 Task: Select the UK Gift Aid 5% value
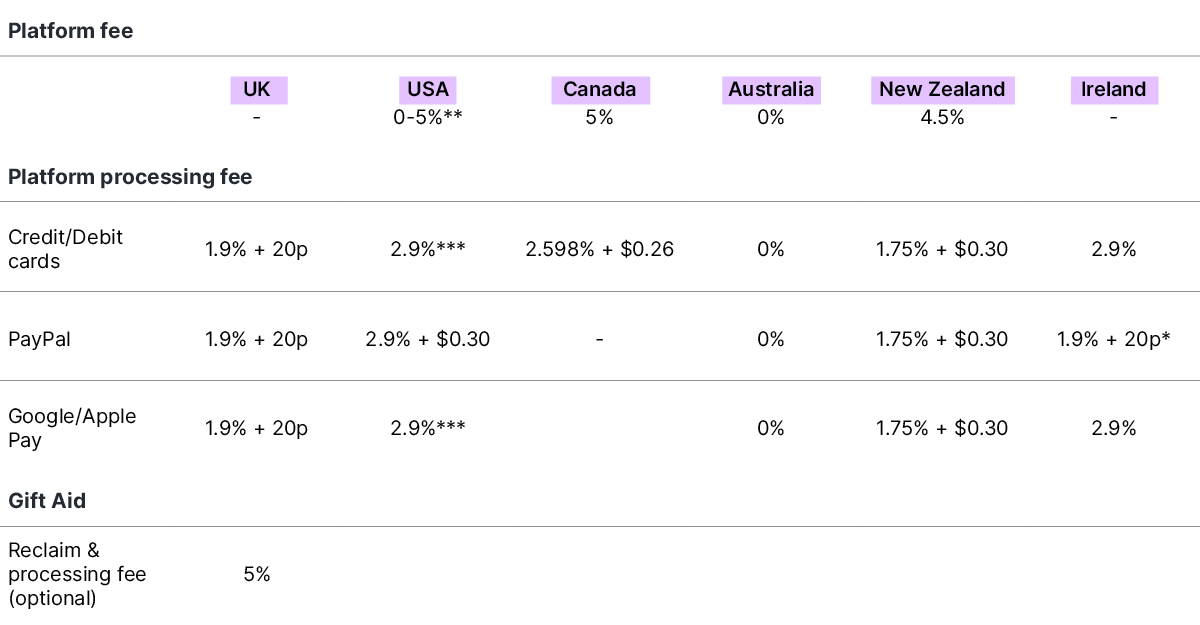tap(257, 574)
